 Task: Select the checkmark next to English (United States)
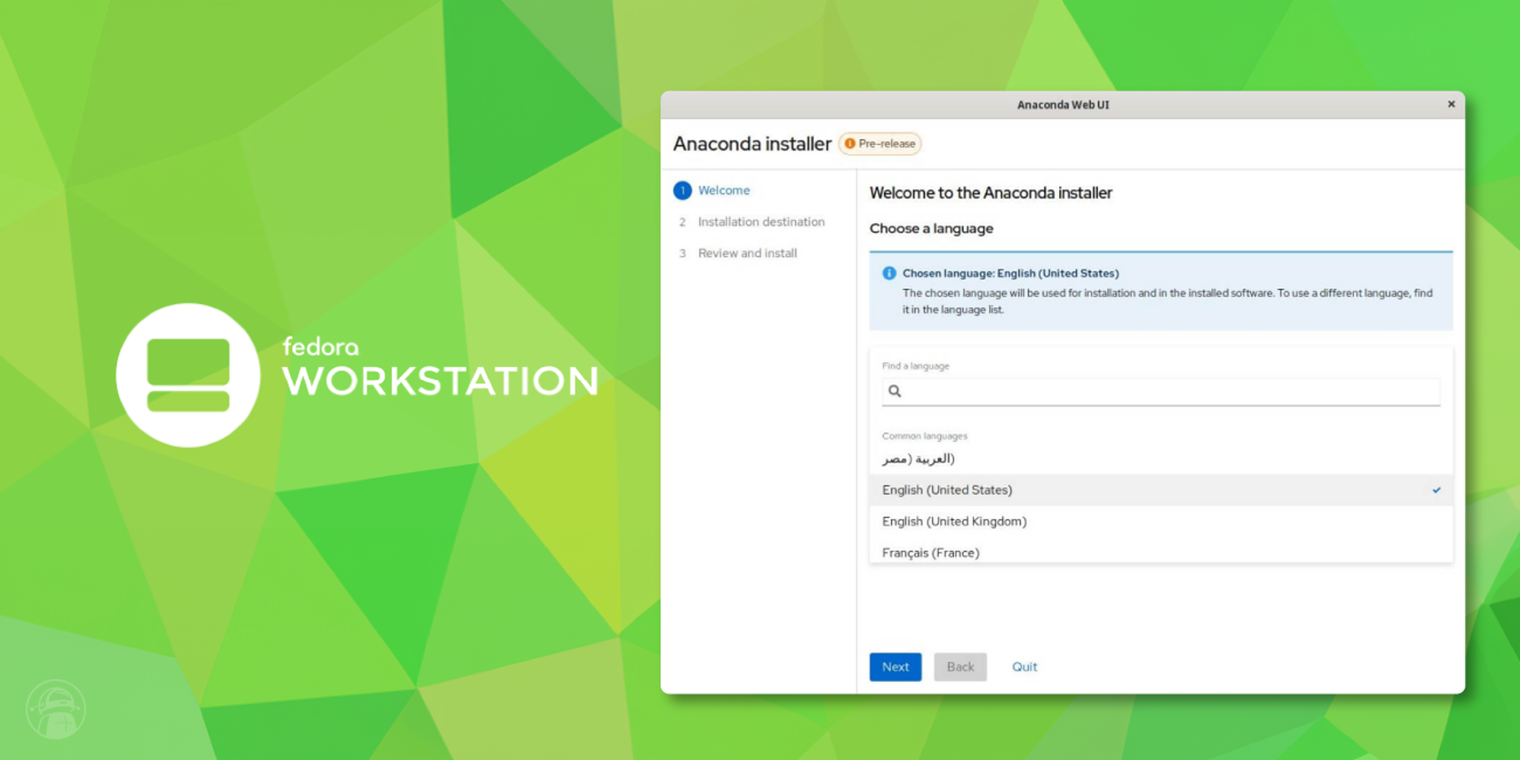[x=1437, y=490]
